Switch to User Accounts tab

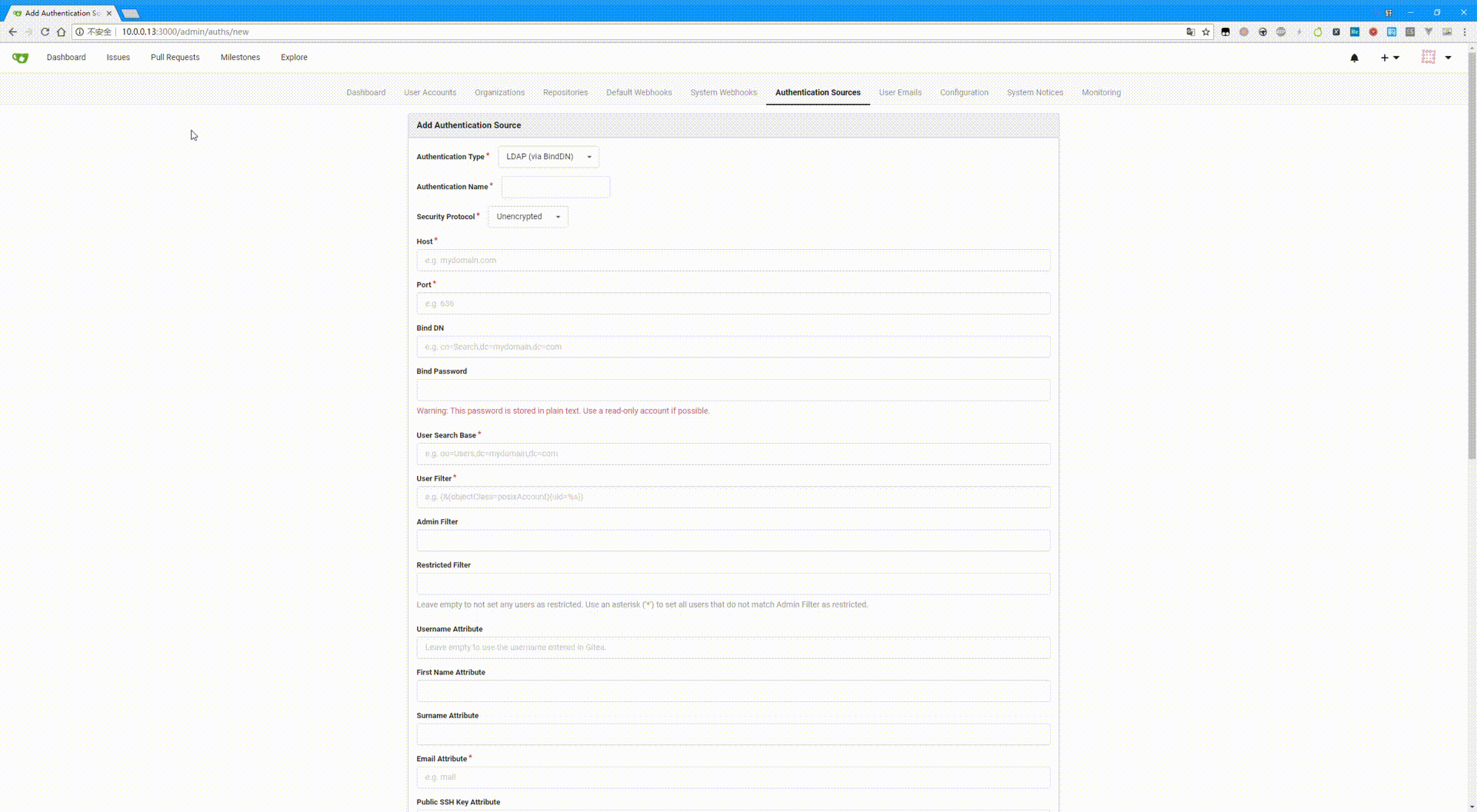point(430,92)
